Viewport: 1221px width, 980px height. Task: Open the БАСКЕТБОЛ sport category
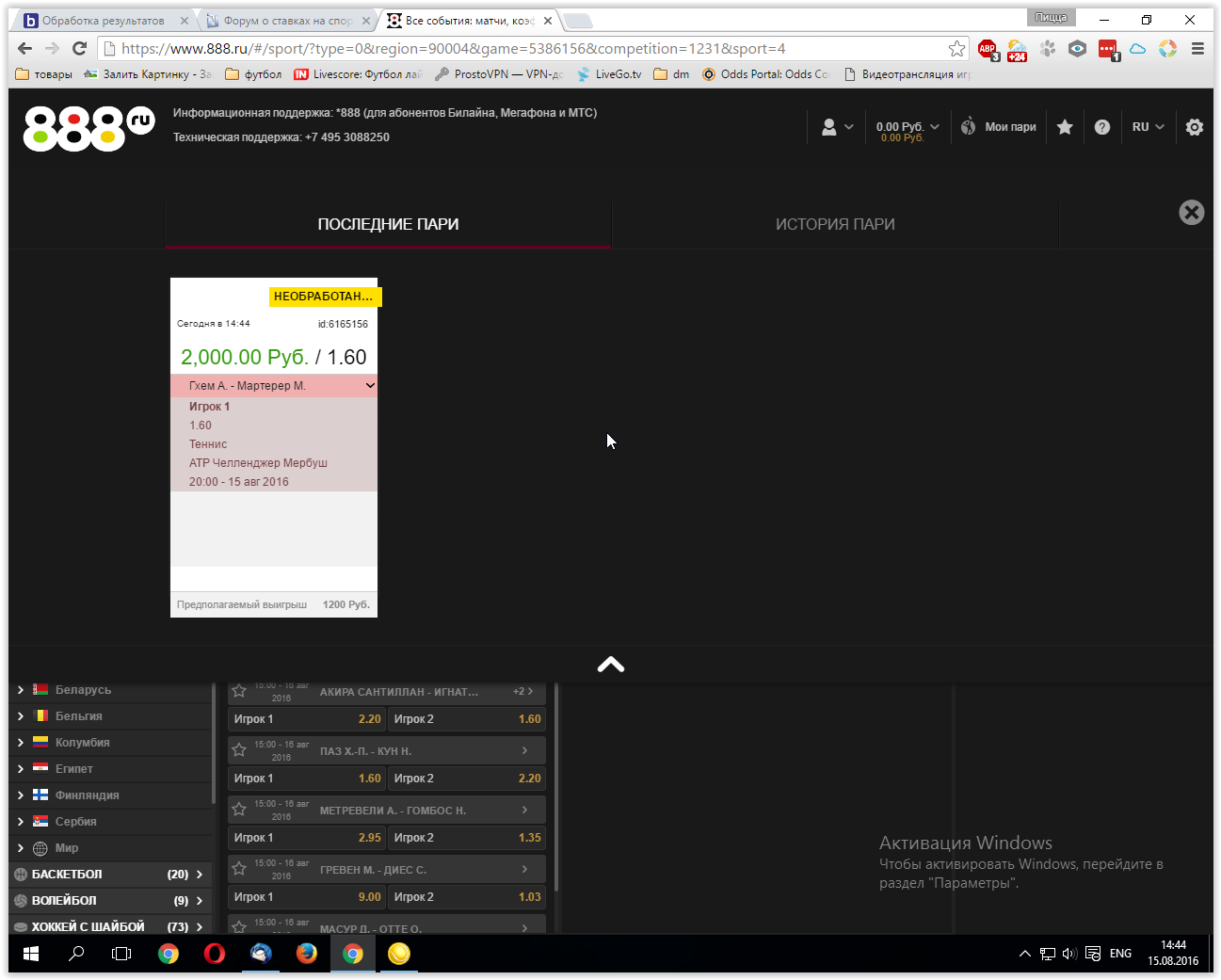pos(110,875)
